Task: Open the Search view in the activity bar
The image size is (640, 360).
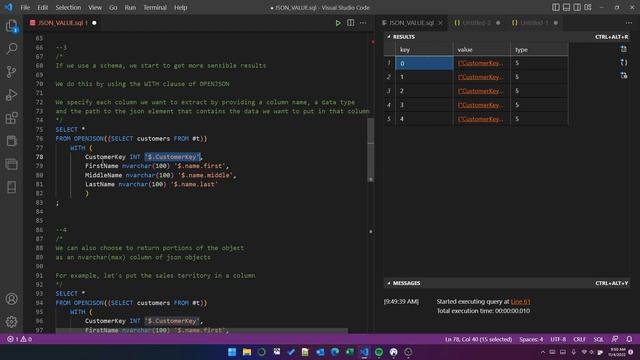Action: [x=11, y=49]
